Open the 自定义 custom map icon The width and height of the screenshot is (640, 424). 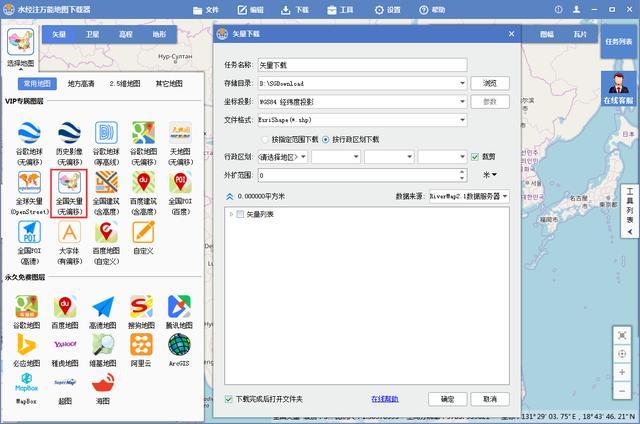coord(143,232)
